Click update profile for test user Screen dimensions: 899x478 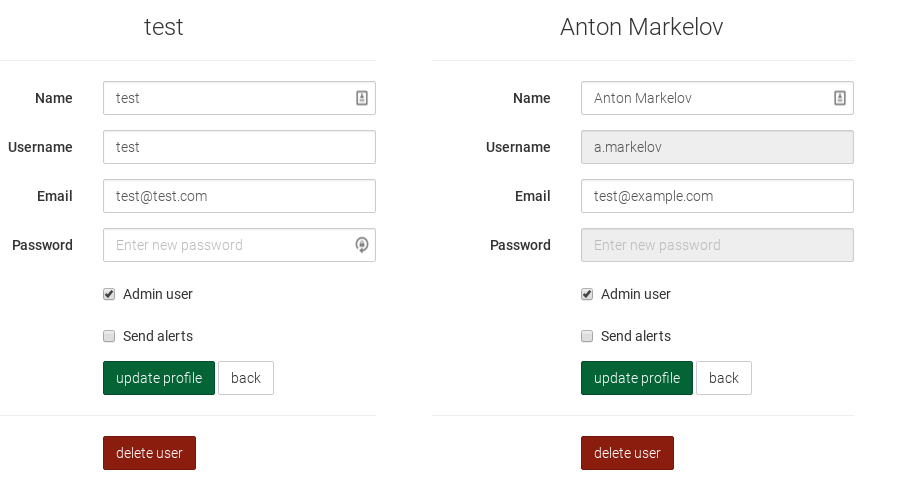click(x=159, y=378)
